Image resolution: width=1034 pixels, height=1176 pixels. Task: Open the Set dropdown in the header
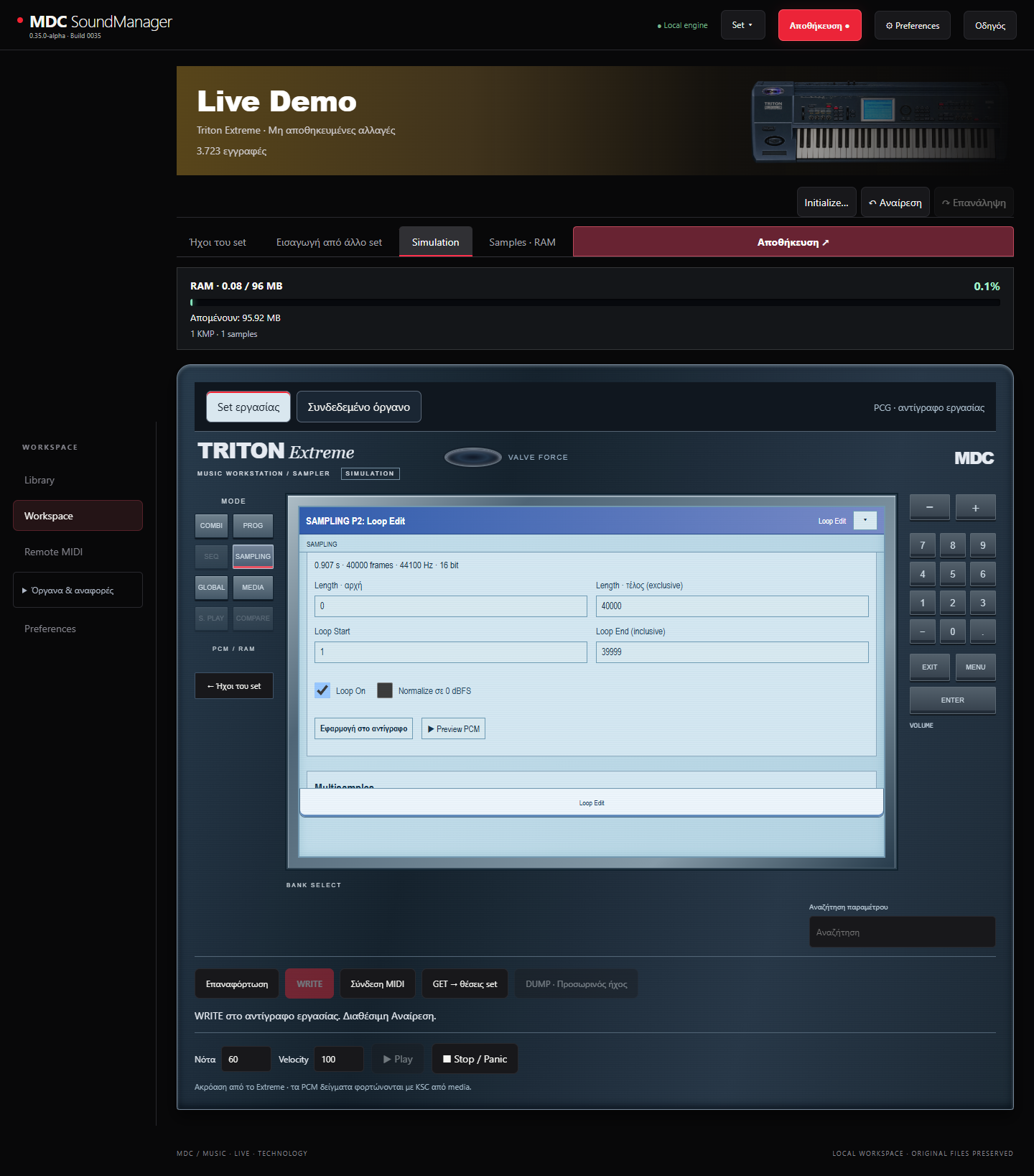pyautogui.click(x=742, y=25)
